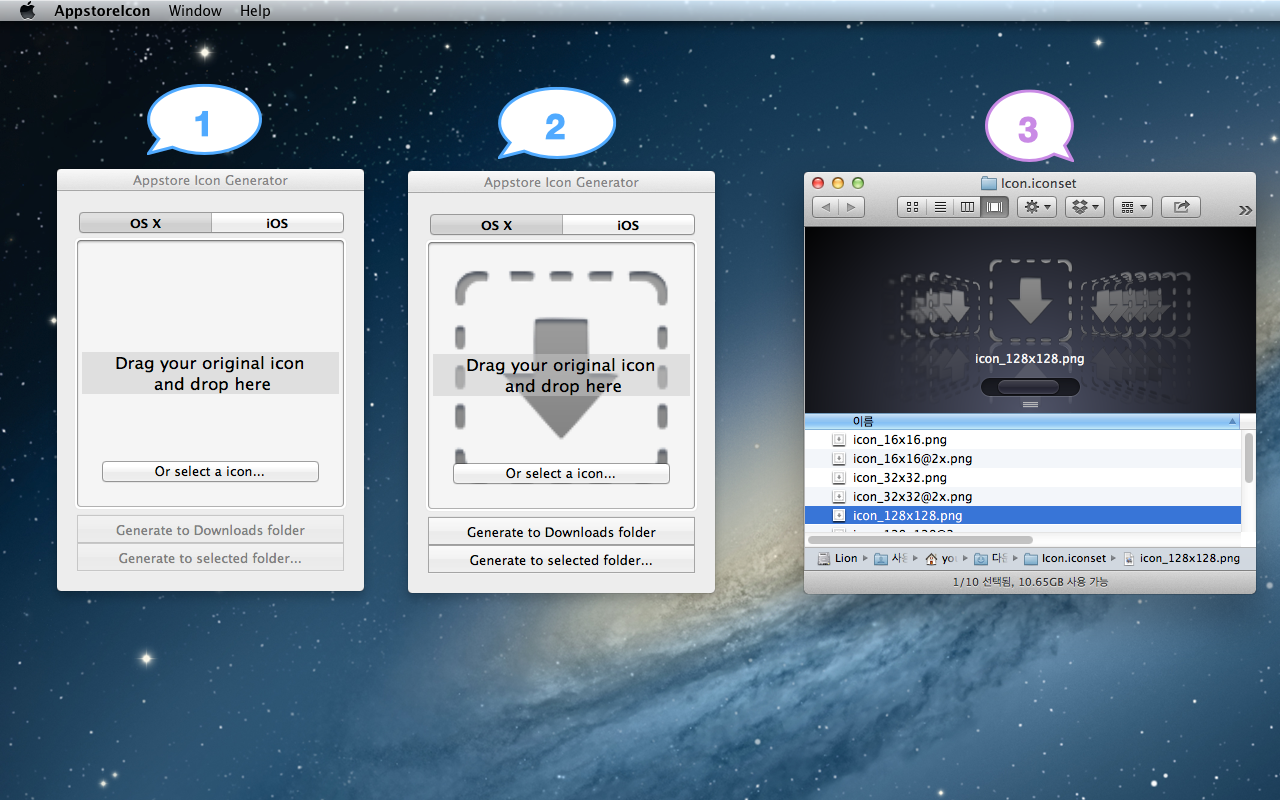Open the Help menu
Screen dimensions: 1280x800
(255, 11)
